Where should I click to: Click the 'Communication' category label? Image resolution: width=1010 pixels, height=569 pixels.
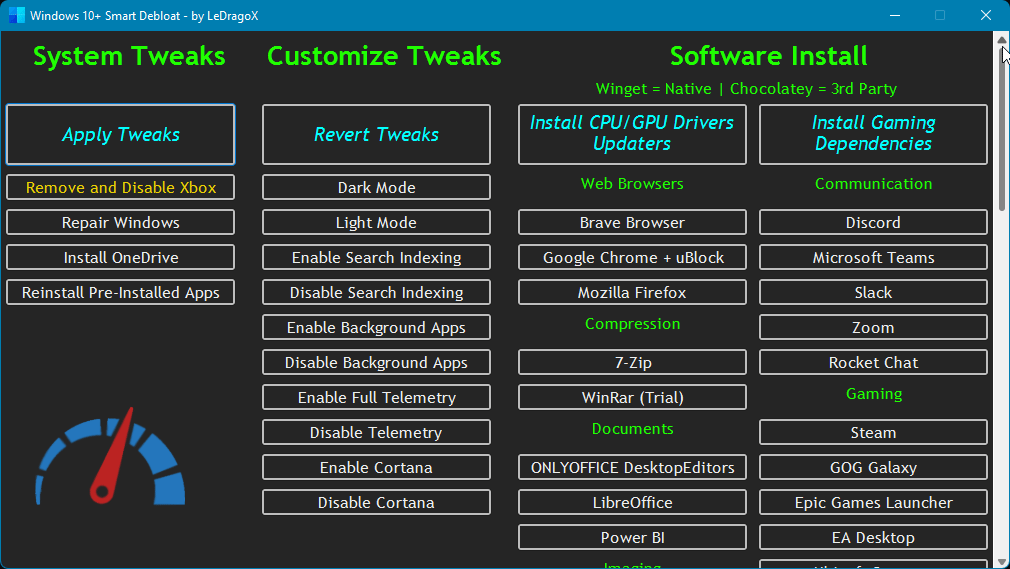873,184
